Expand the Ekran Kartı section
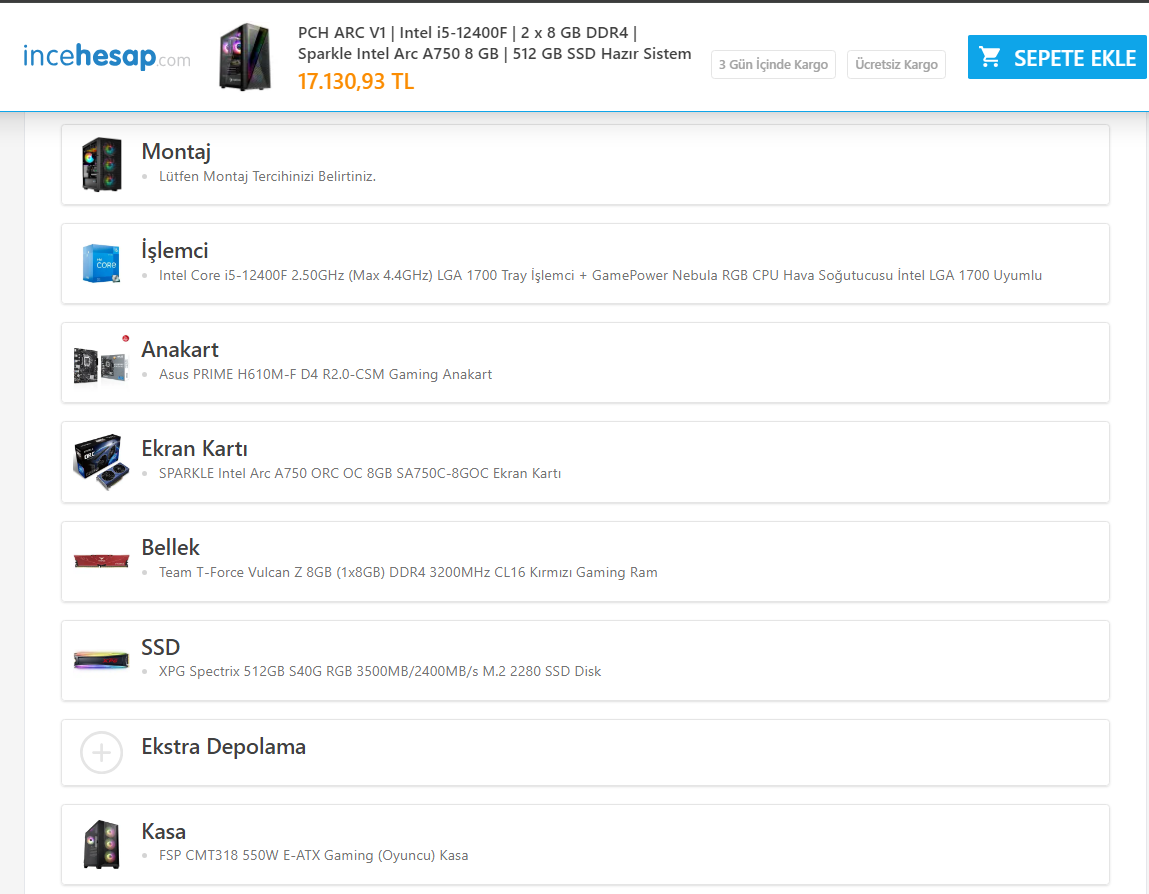Viewport: 1149px width, 894px height. [194, 449]
